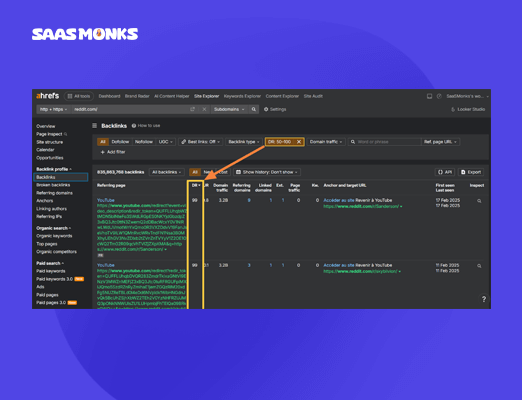
Task: Click the ahrefs logo
Action: click(47, 96)
